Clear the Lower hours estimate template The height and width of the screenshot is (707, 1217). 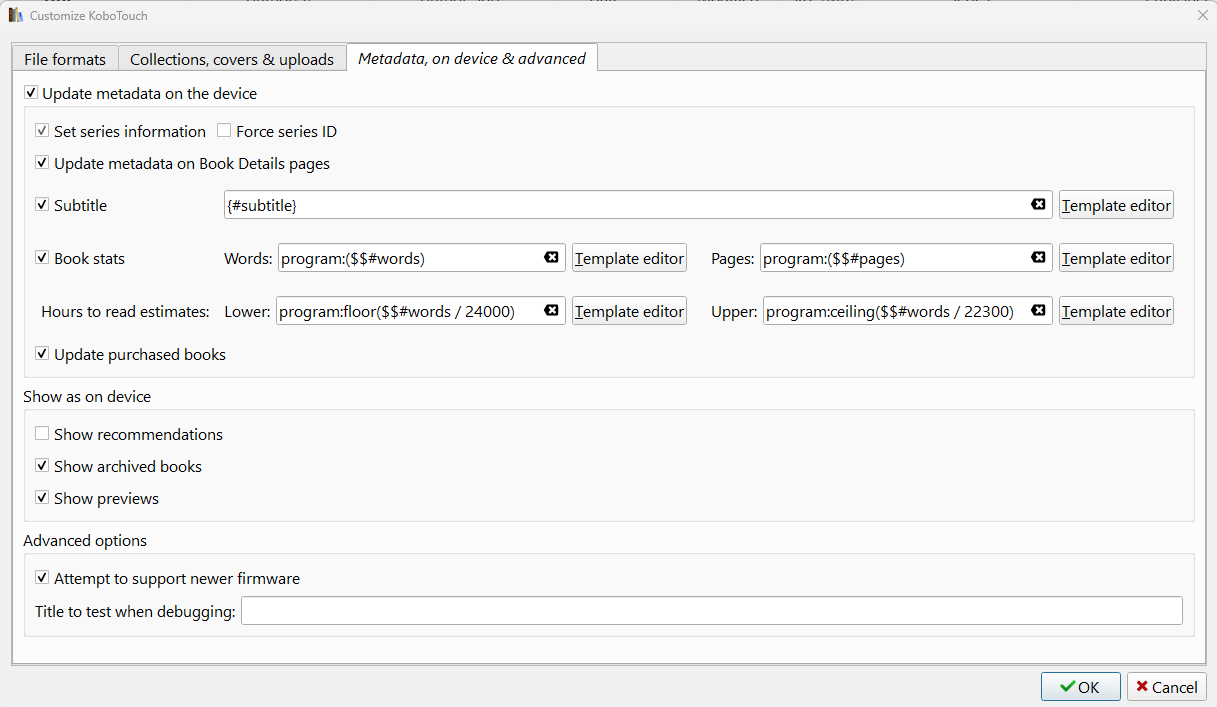[551, 311]
